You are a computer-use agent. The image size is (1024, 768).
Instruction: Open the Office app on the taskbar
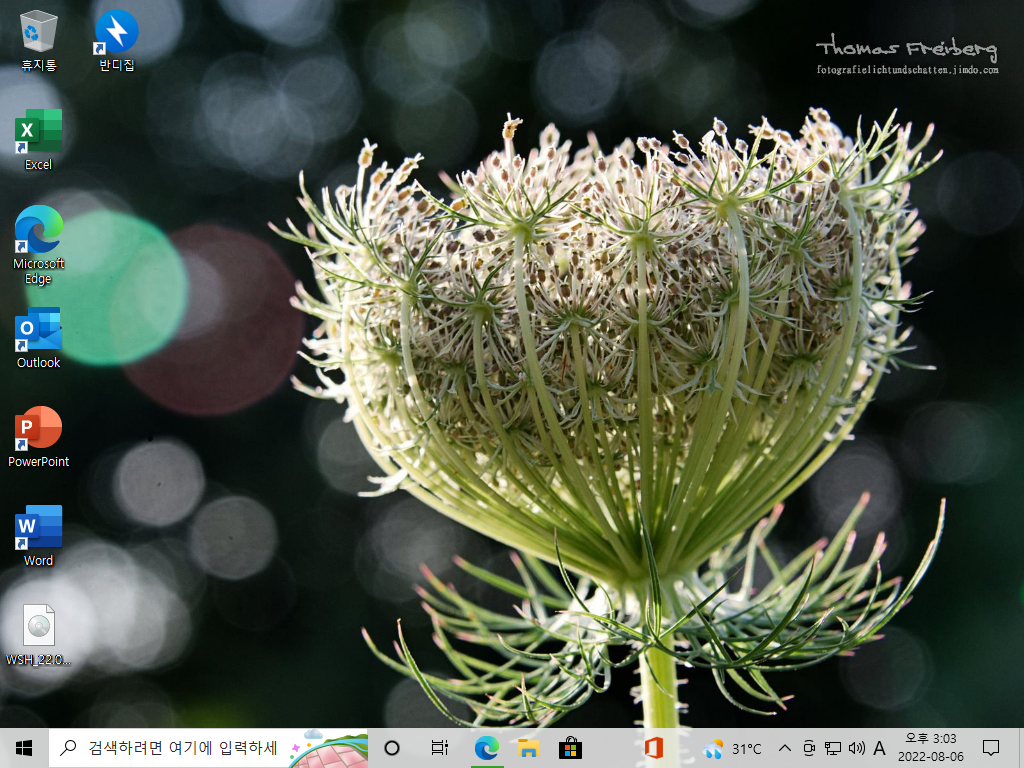[654, 748]
